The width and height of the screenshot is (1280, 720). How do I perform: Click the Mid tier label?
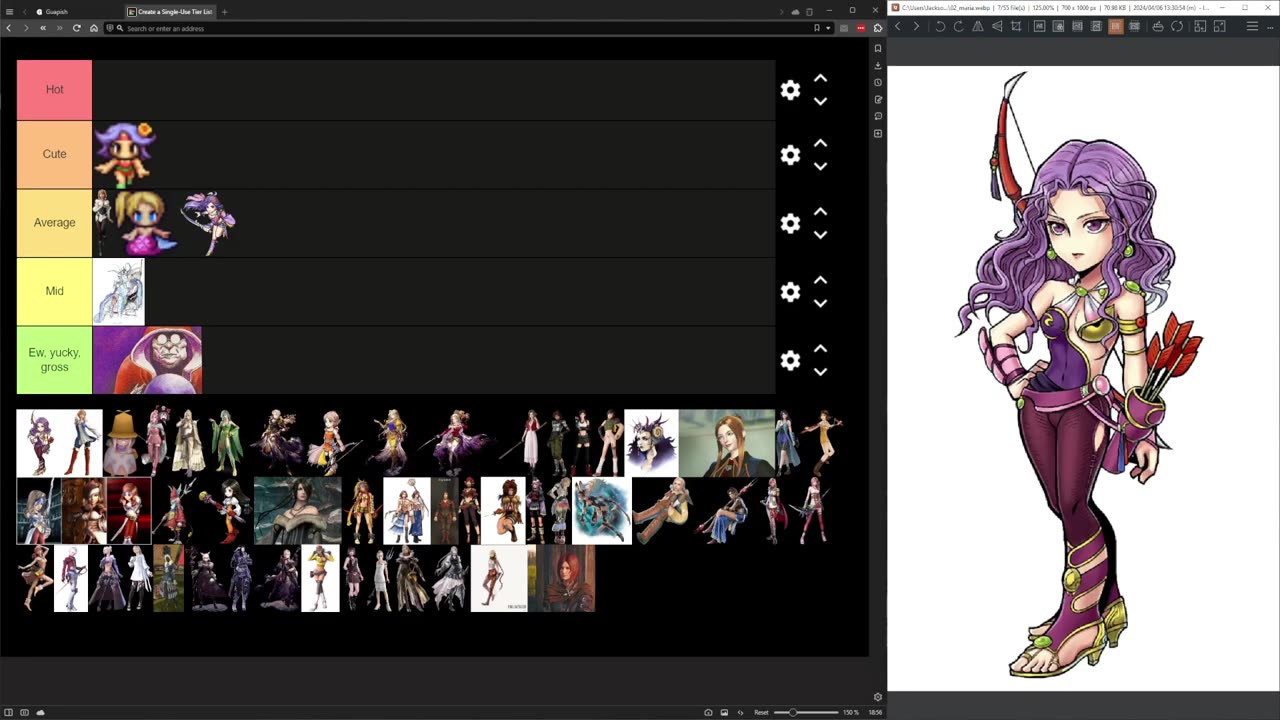click(x=54, y=291)
